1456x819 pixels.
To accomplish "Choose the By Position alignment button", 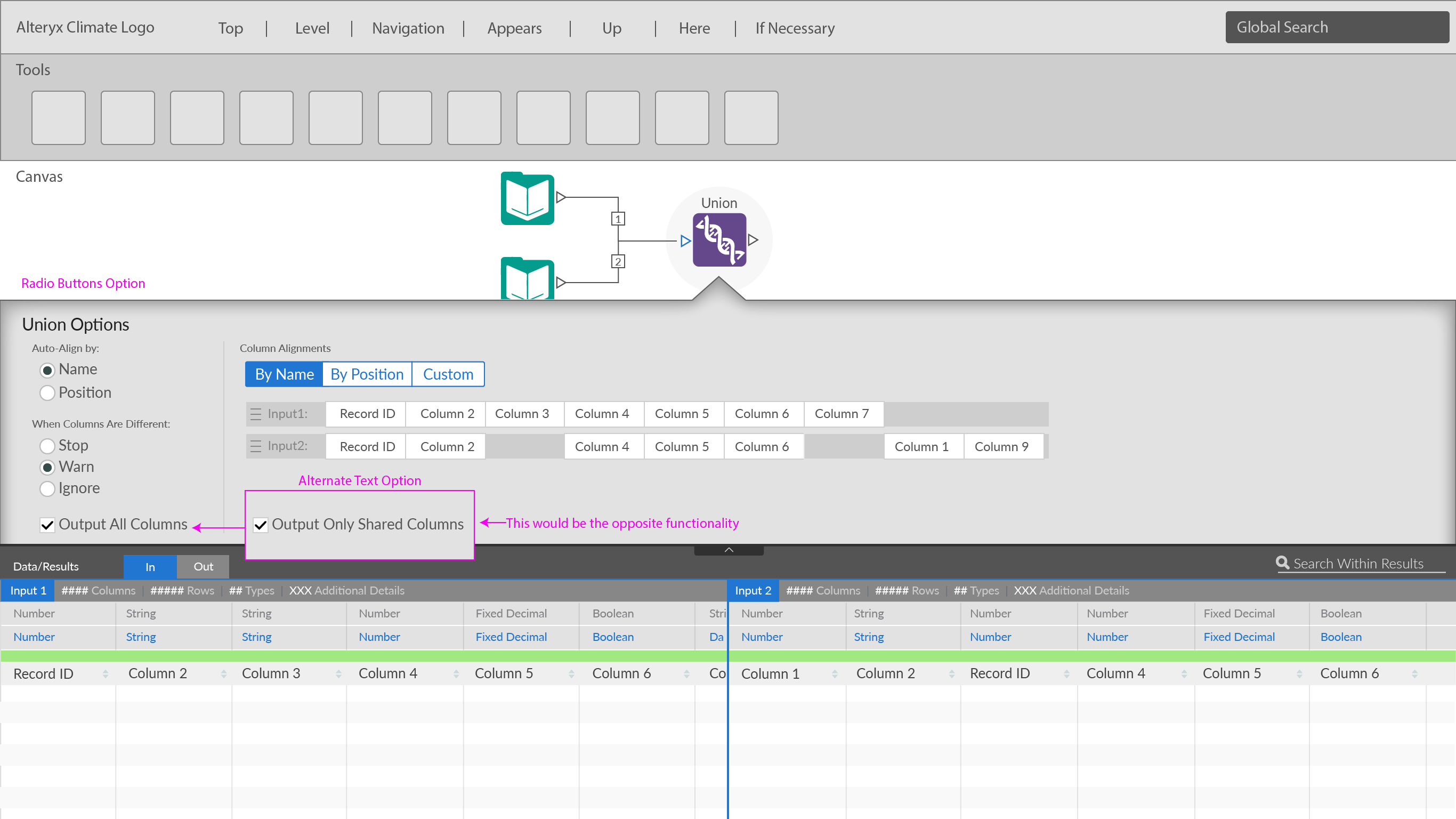I will 367,374.
